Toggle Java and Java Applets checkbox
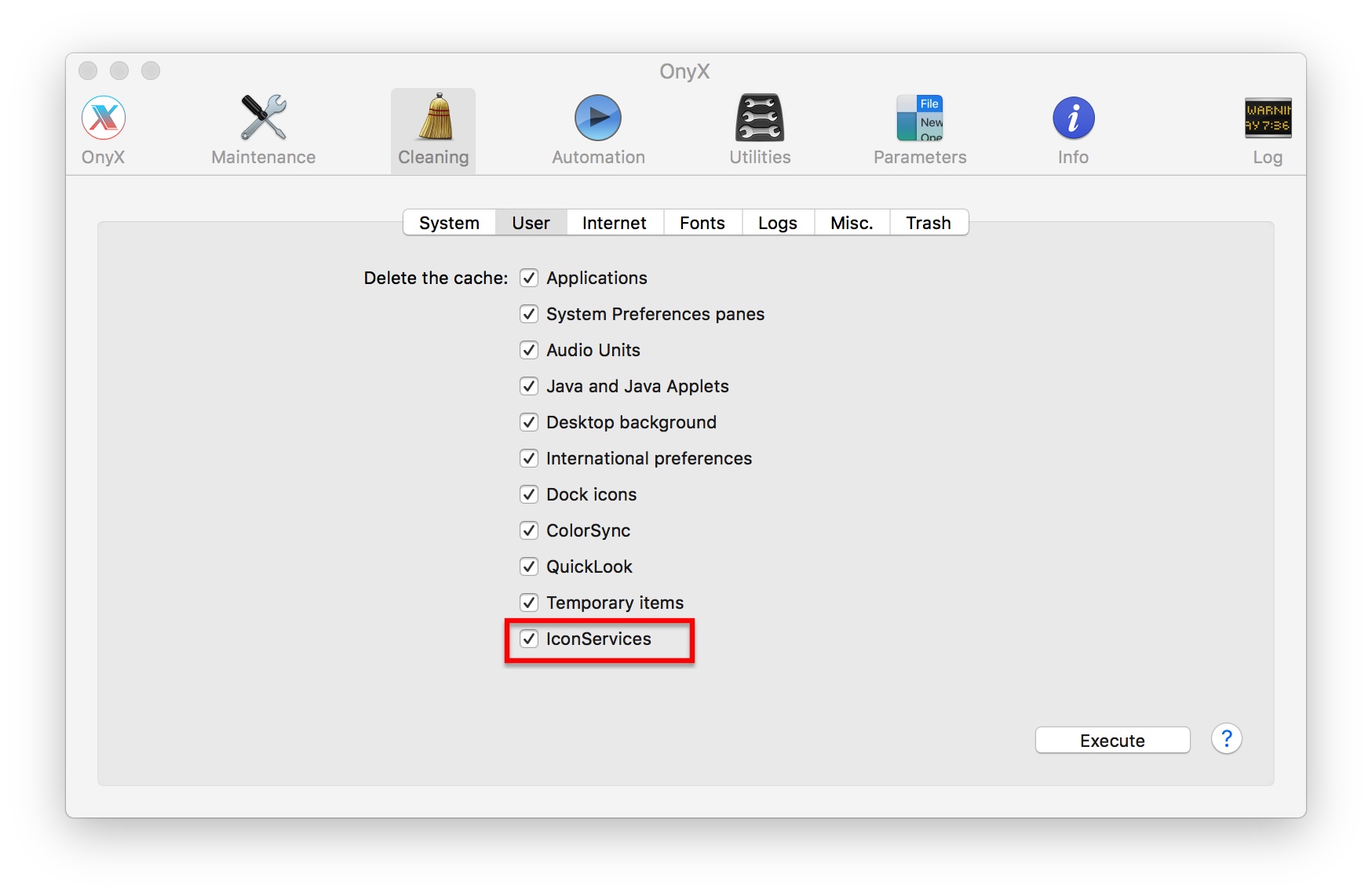1372x896 pixels. click(529, 386)
